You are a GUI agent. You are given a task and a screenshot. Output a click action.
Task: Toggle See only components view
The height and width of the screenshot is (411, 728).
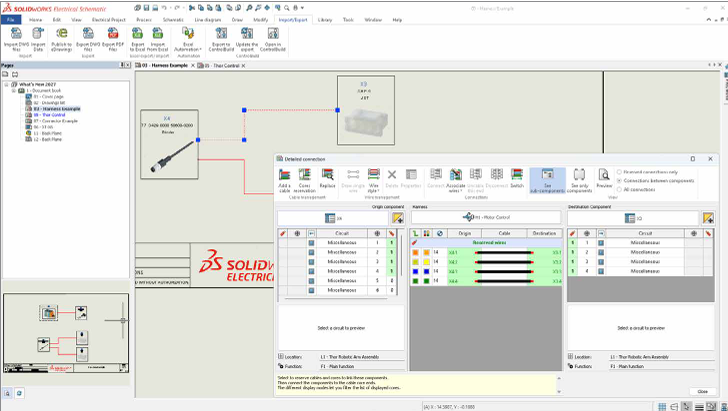pyautogui.click(x=579, y=180)
